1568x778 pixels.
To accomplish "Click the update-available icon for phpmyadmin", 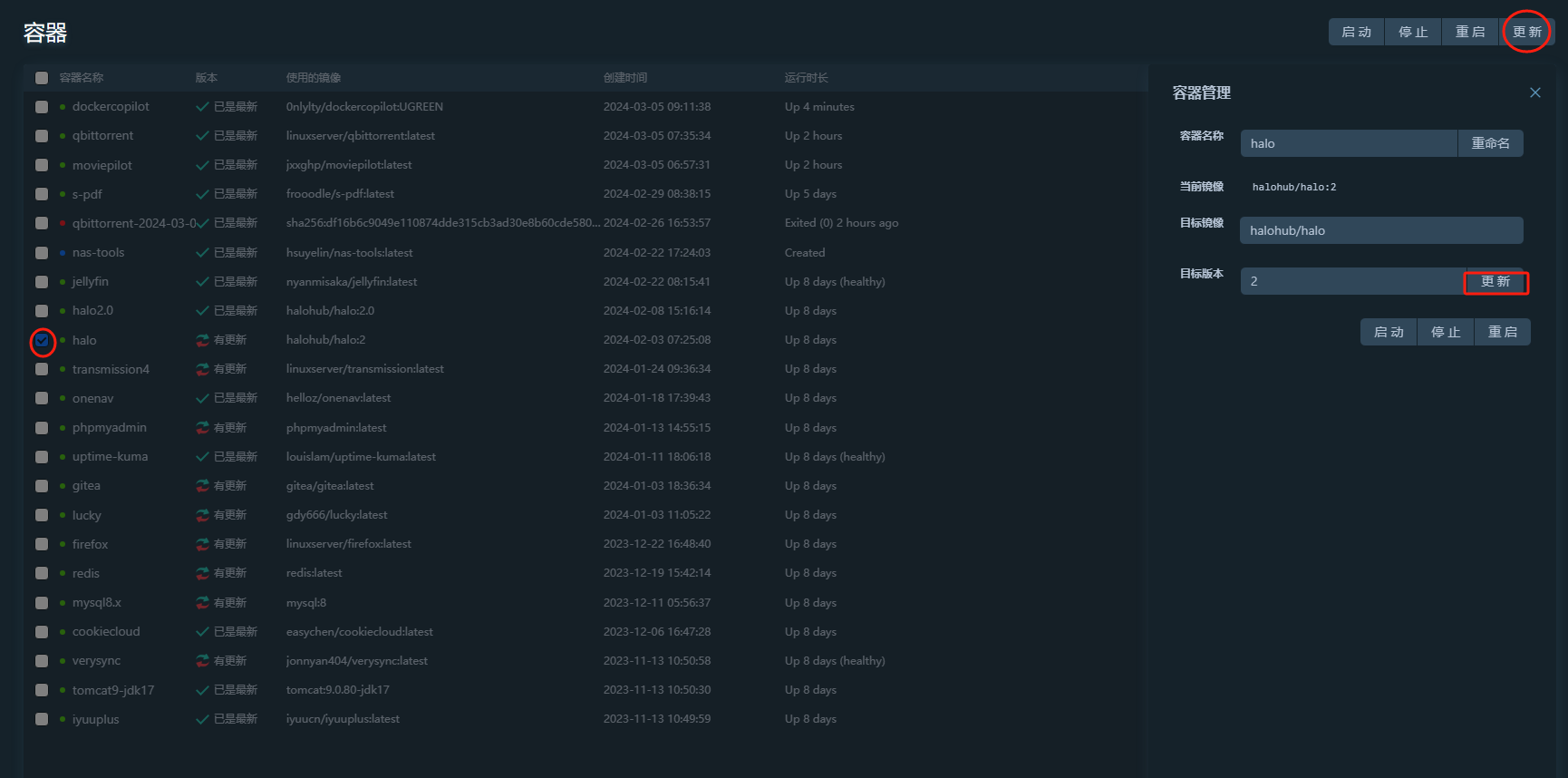I will [x=203, y=428].
